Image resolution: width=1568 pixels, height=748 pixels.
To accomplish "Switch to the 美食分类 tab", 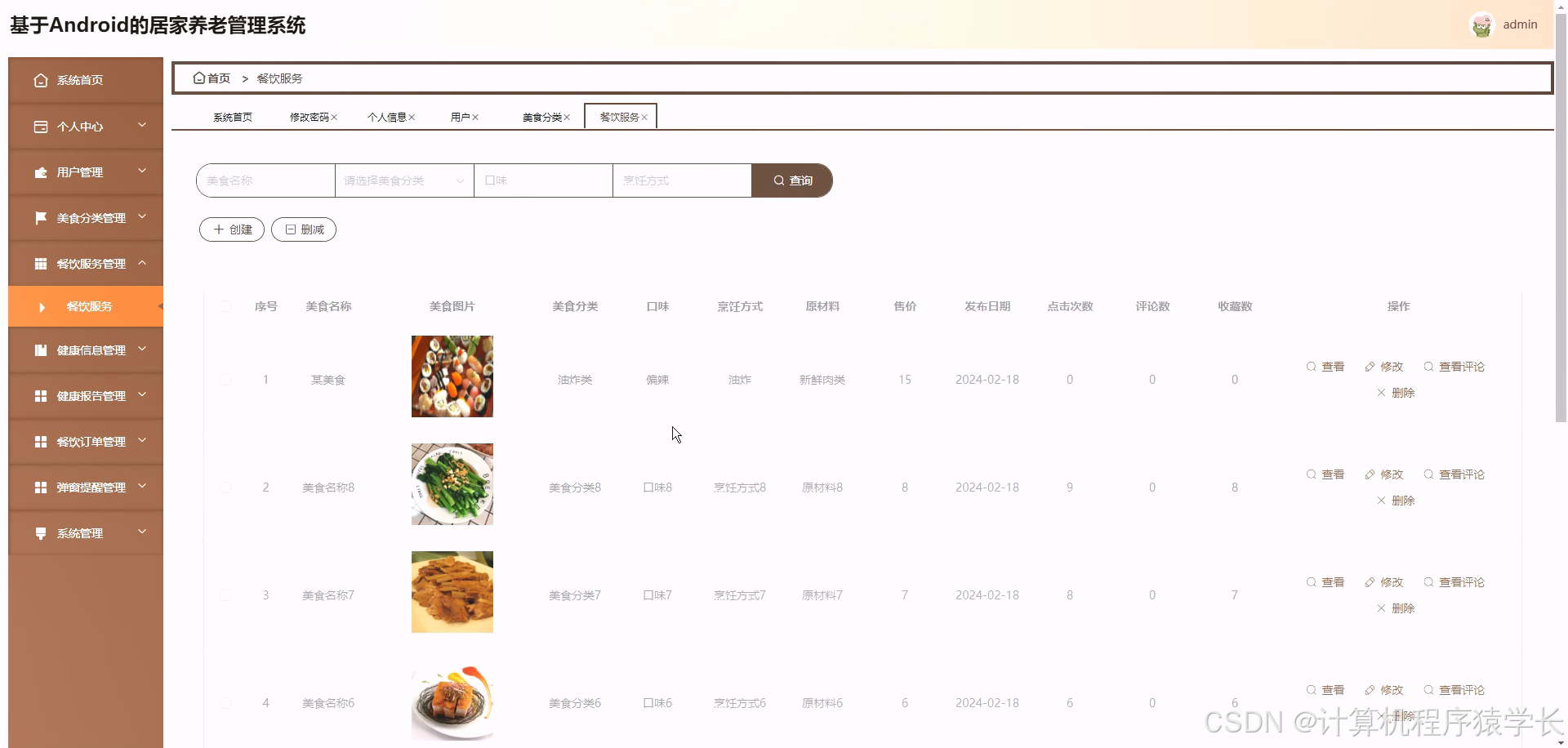I will pyautogui.click(x=542, y=118).
